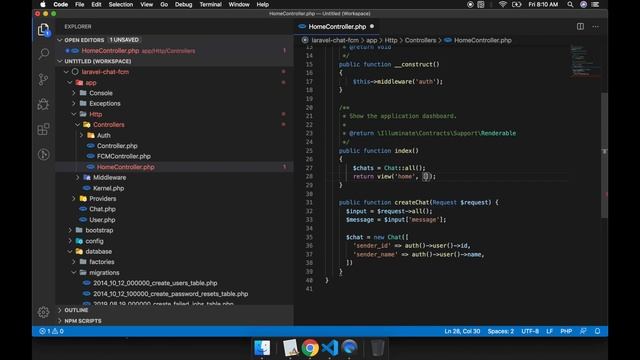
Task: Open macOS Spotlight search
Action: (x=570, y=4)
